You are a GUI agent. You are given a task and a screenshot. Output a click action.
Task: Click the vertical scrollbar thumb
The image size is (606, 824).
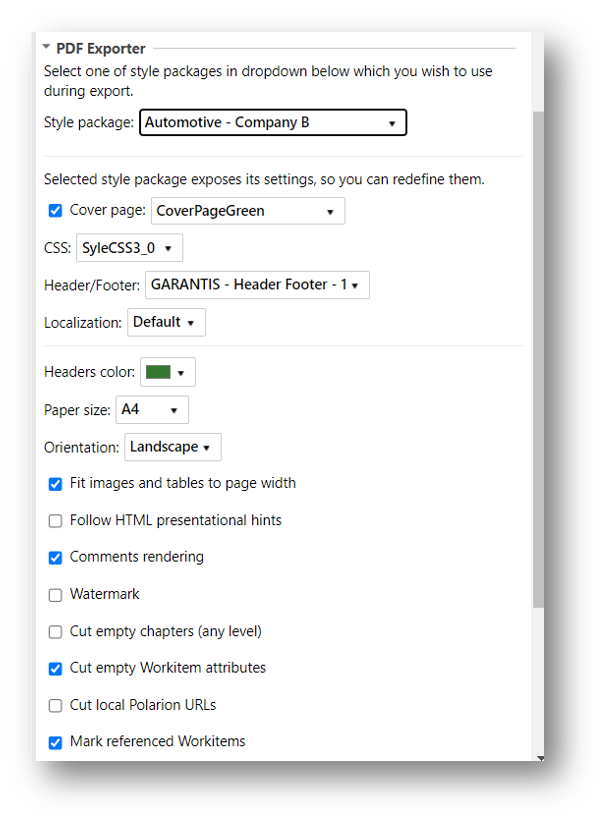(x=538, y=360)
